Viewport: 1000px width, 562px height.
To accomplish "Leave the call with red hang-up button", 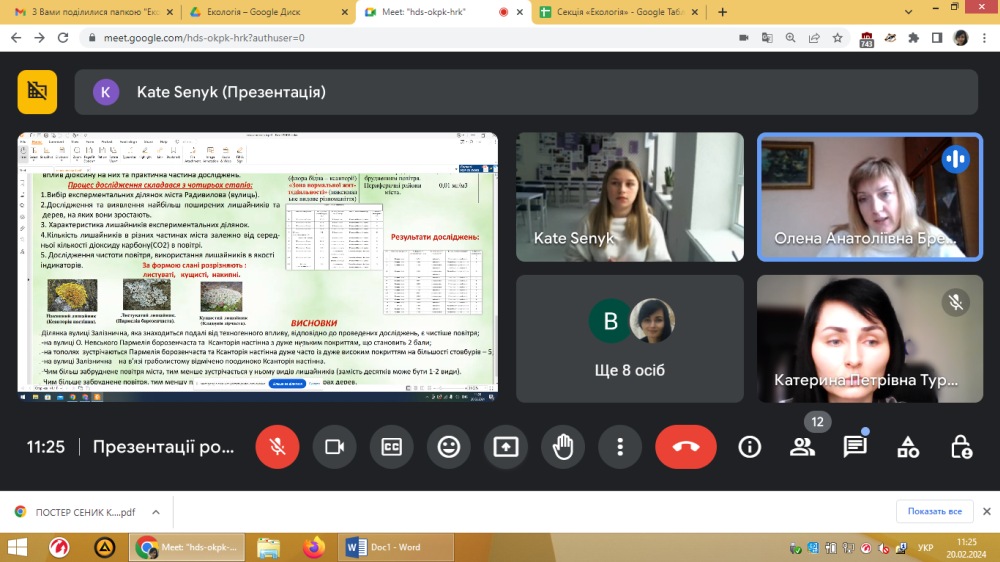I will 686,447.
